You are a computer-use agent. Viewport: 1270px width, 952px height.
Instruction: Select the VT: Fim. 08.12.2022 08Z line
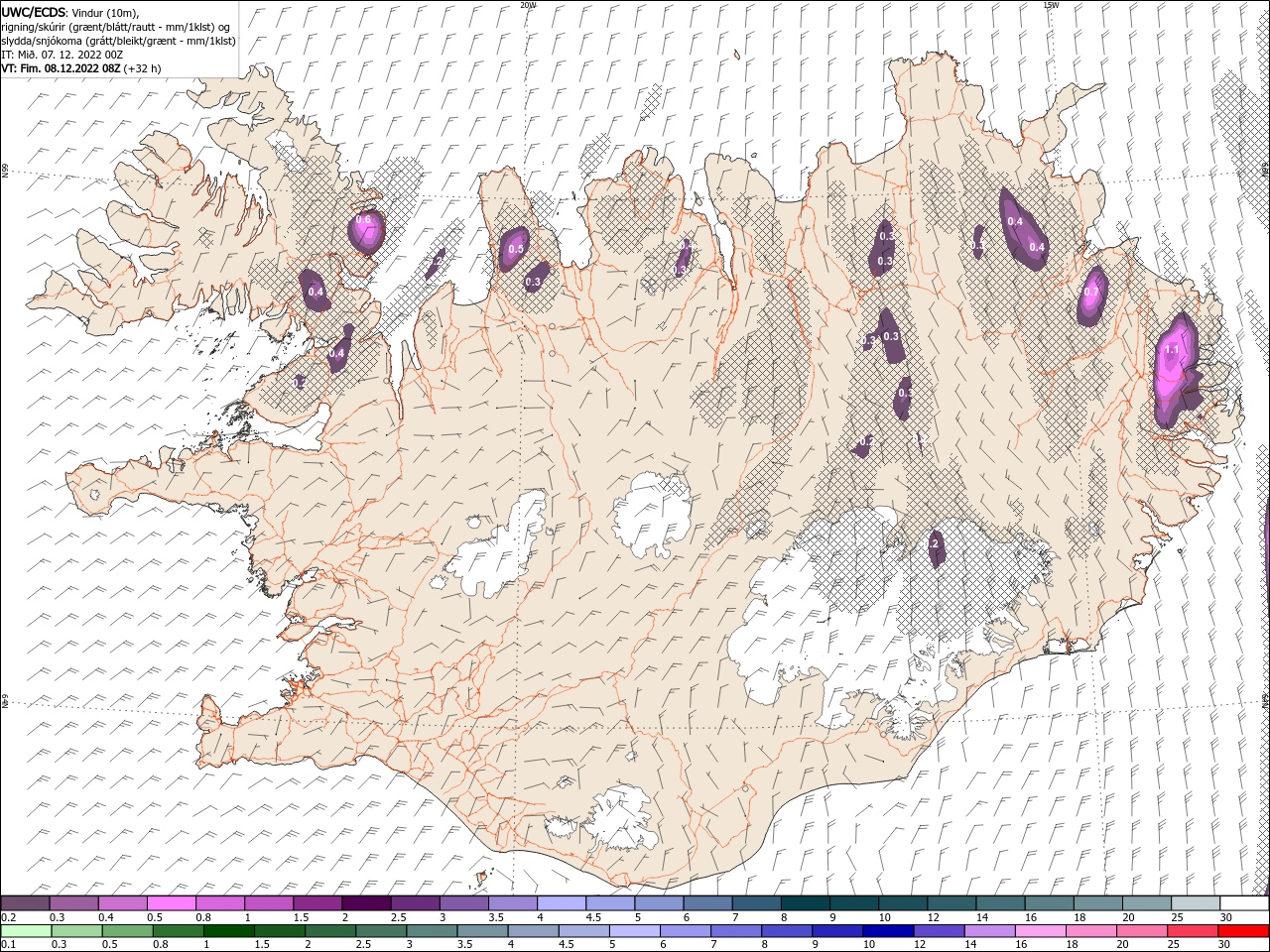[x=81, y=68]
